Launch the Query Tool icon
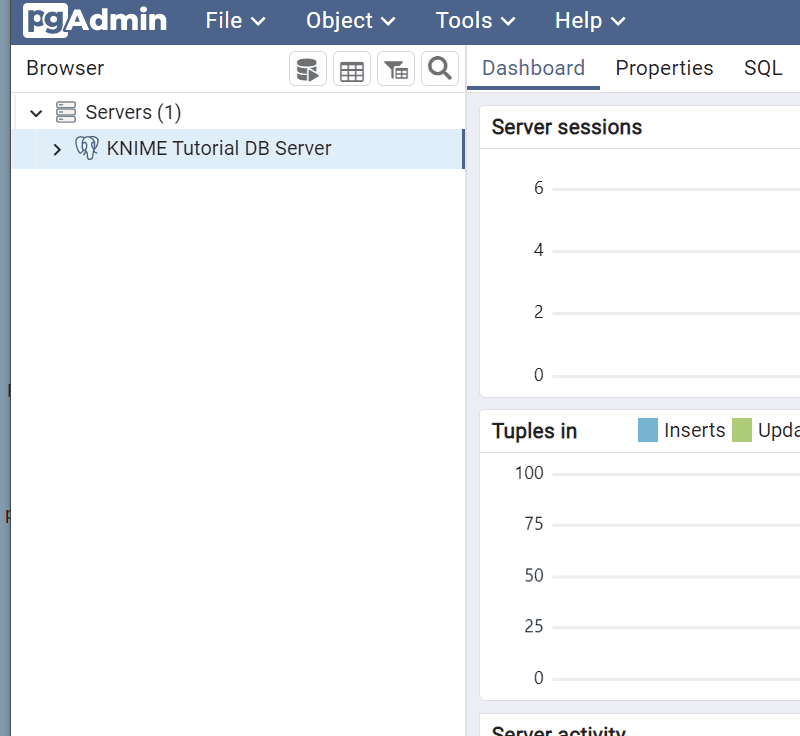This screenshot has height=736, width=800. tap(308, 68)
